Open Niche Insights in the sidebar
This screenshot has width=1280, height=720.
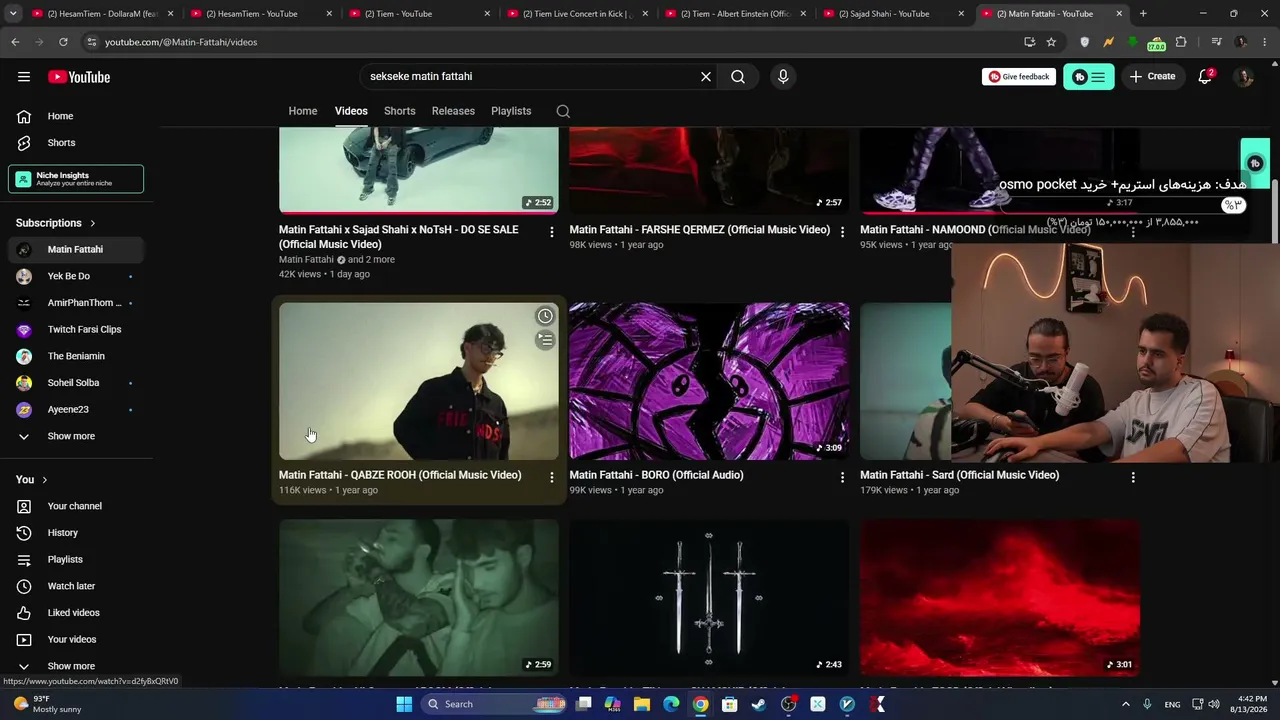[76, 179]
